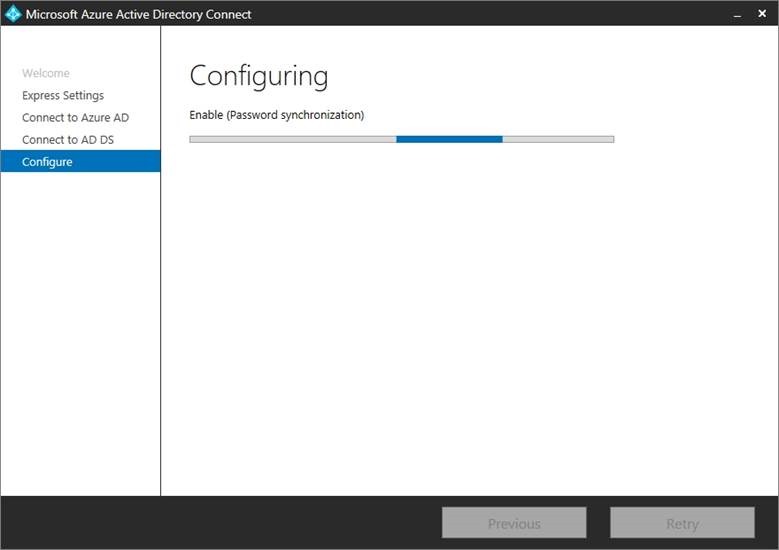Viewport: 779px width, 550px height.
Task: Go to Connect to Azure AD step
Action: point(76,118)
